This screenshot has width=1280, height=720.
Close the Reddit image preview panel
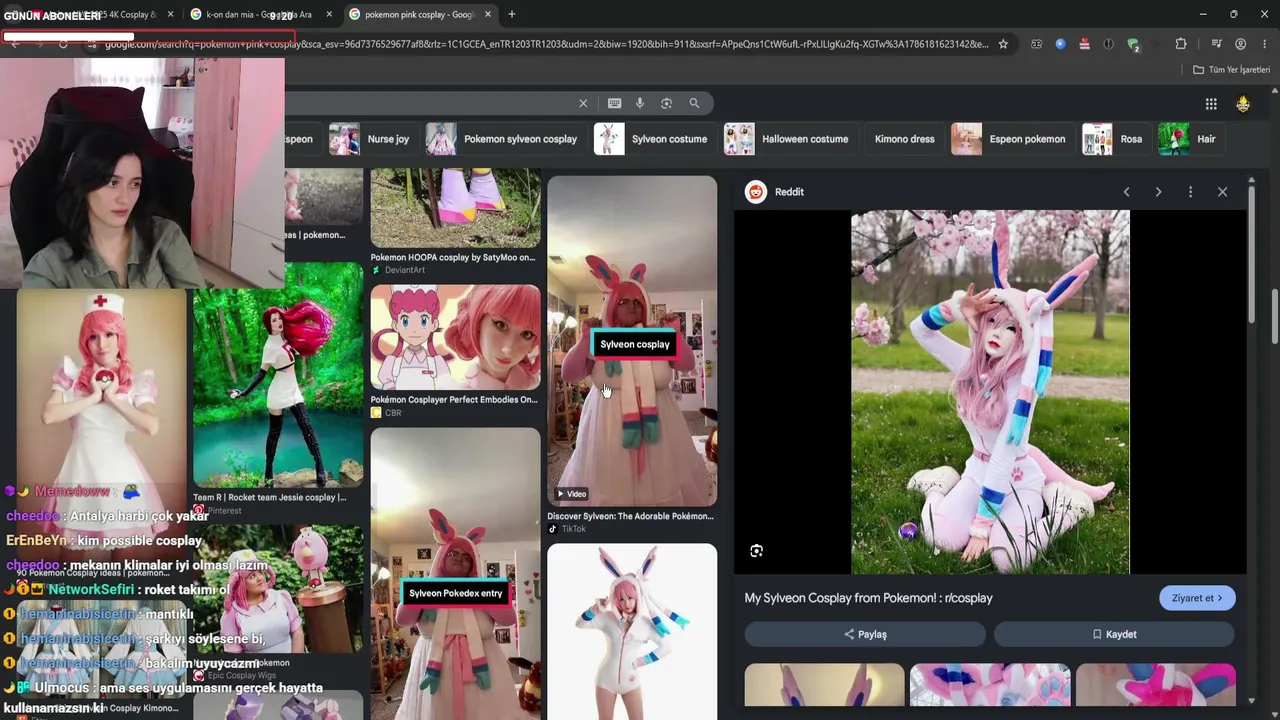(1222, 192)
